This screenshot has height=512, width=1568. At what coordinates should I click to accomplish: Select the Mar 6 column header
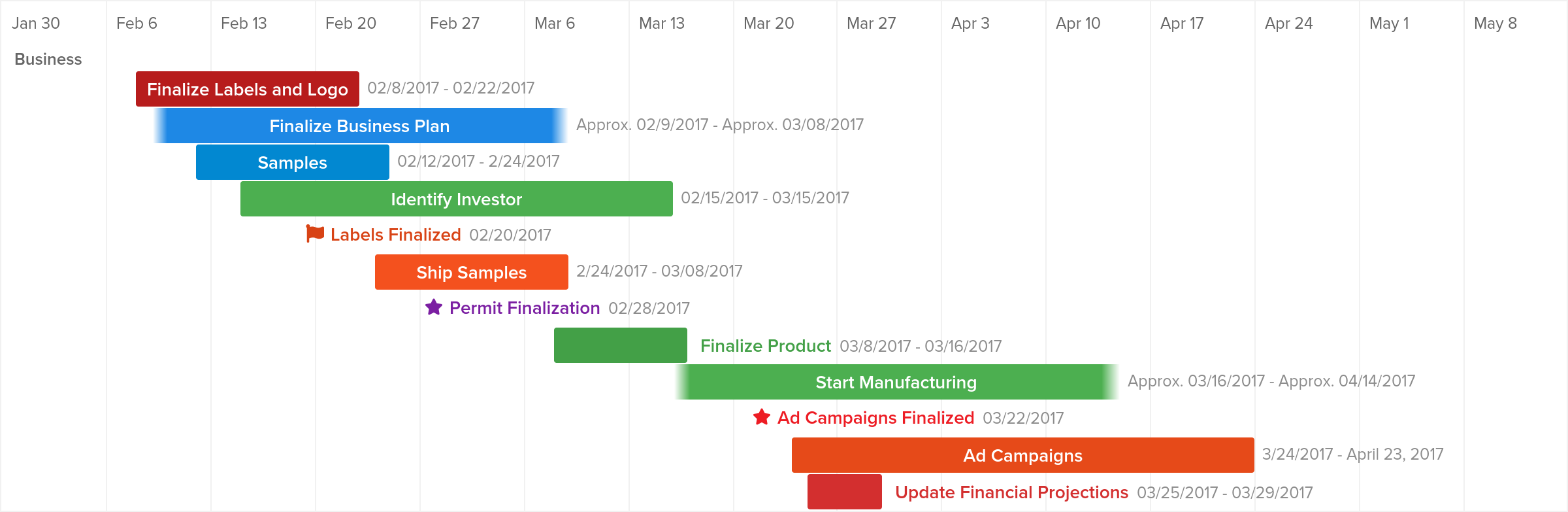555,24
